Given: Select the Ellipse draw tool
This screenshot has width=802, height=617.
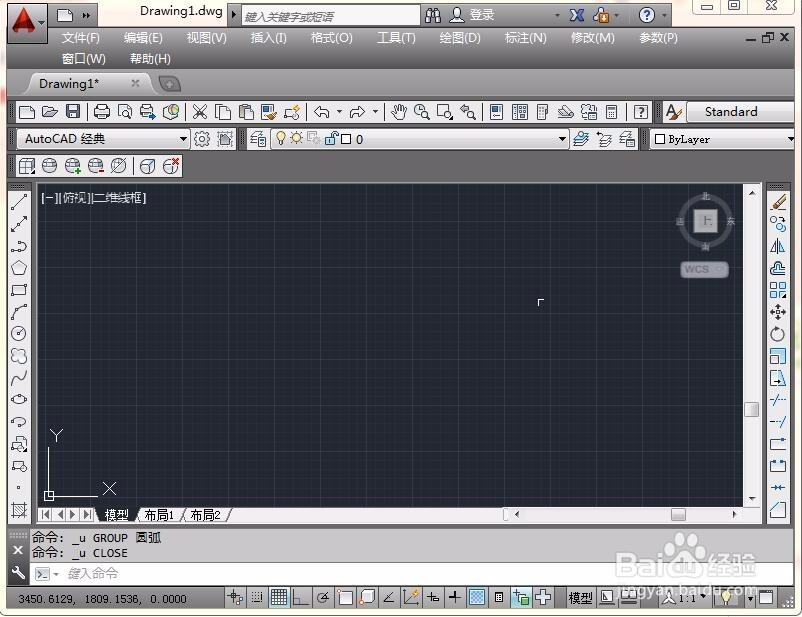Looking at the screenshot, I should click(19, 400).
